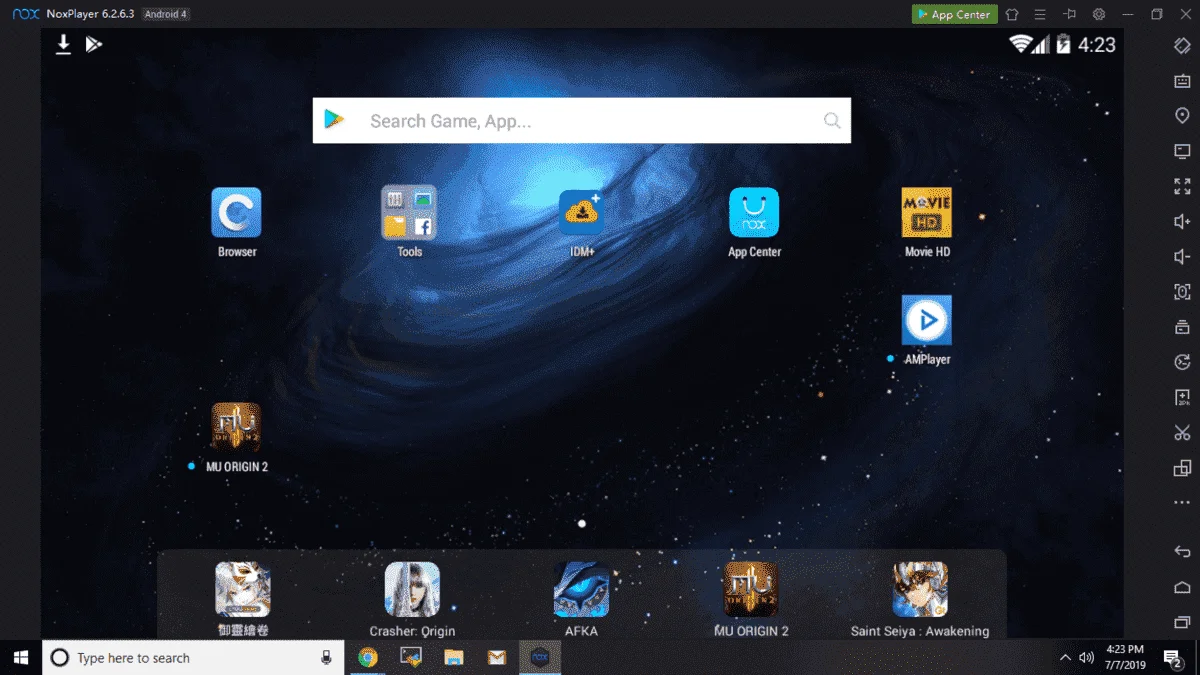
Task: Click the 4:23 Android clock
Action: 1097,44
